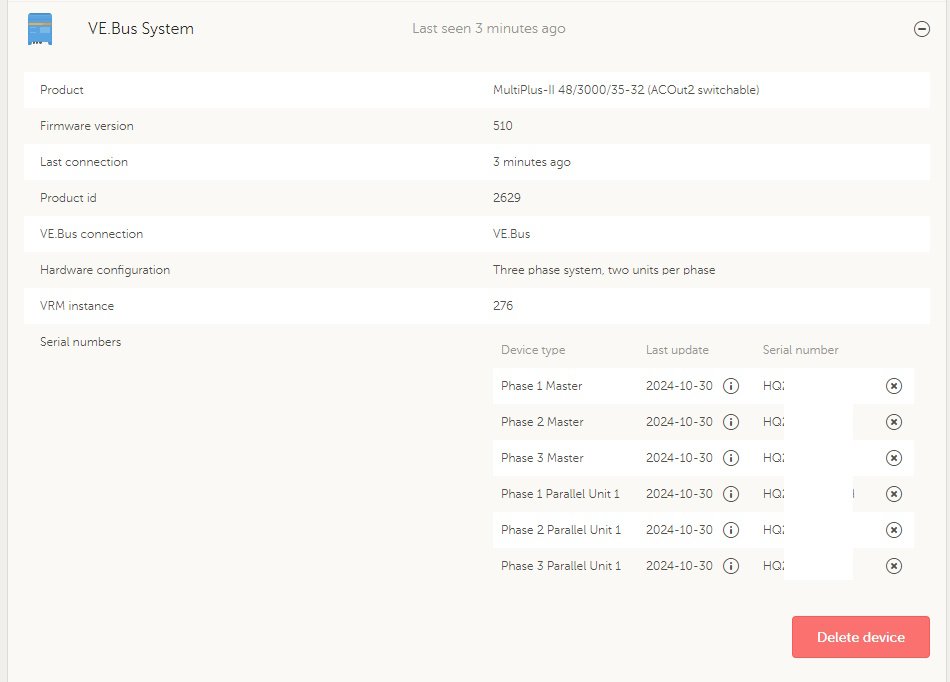
Task: Show info for Phase 1 Master update
Action: click(x=731, y=386)
